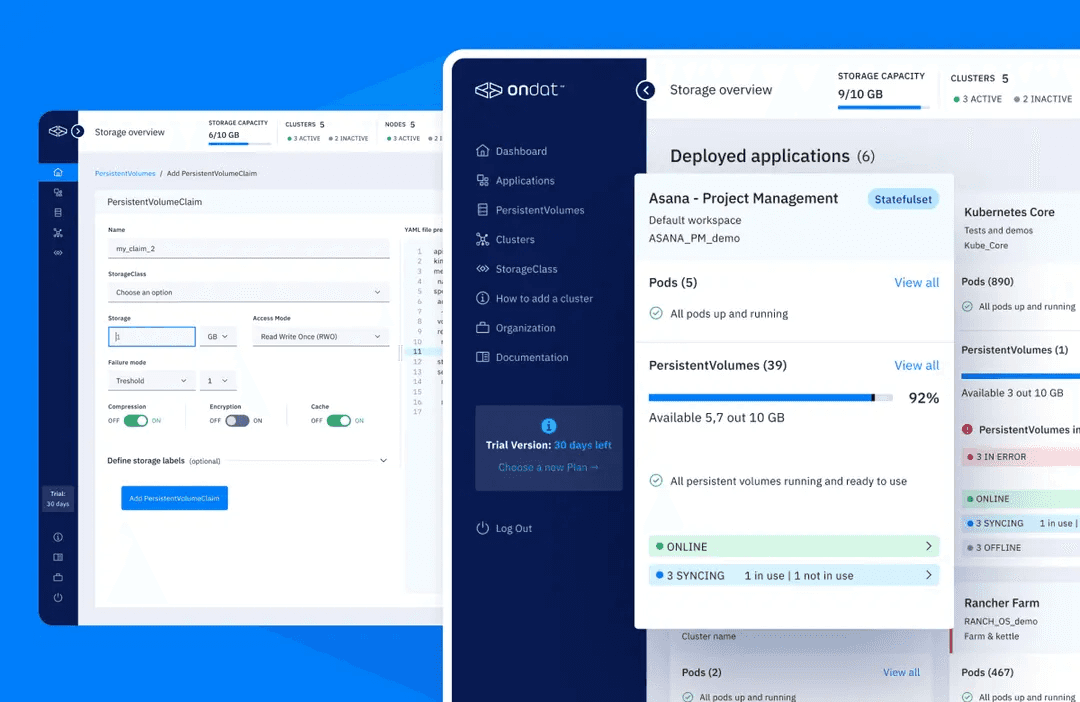
Task: Open the StorageClass Choose an option dropdown
Action: (x=248, y=292)
